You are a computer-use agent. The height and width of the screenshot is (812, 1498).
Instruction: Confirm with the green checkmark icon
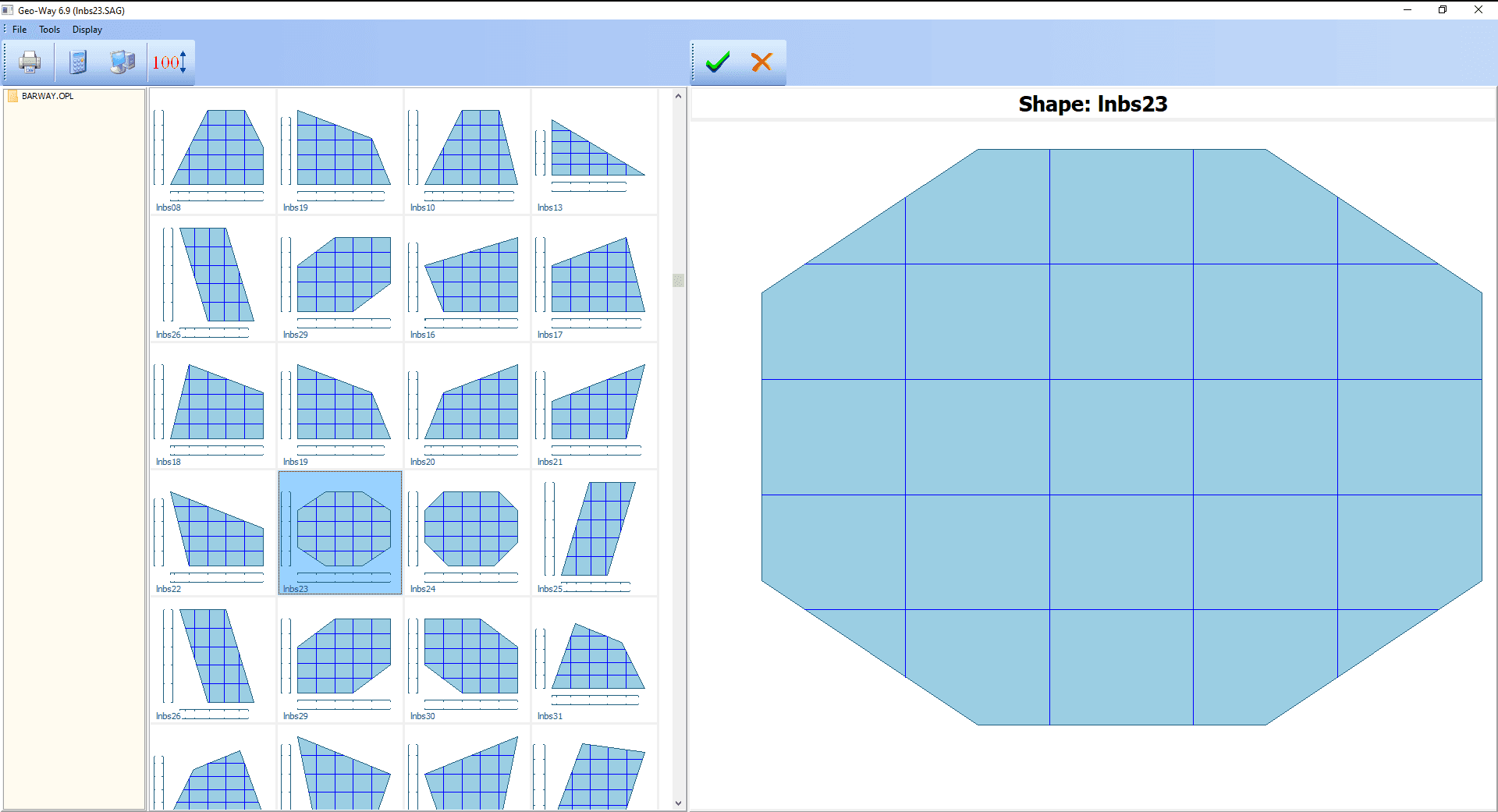point(718,62)
